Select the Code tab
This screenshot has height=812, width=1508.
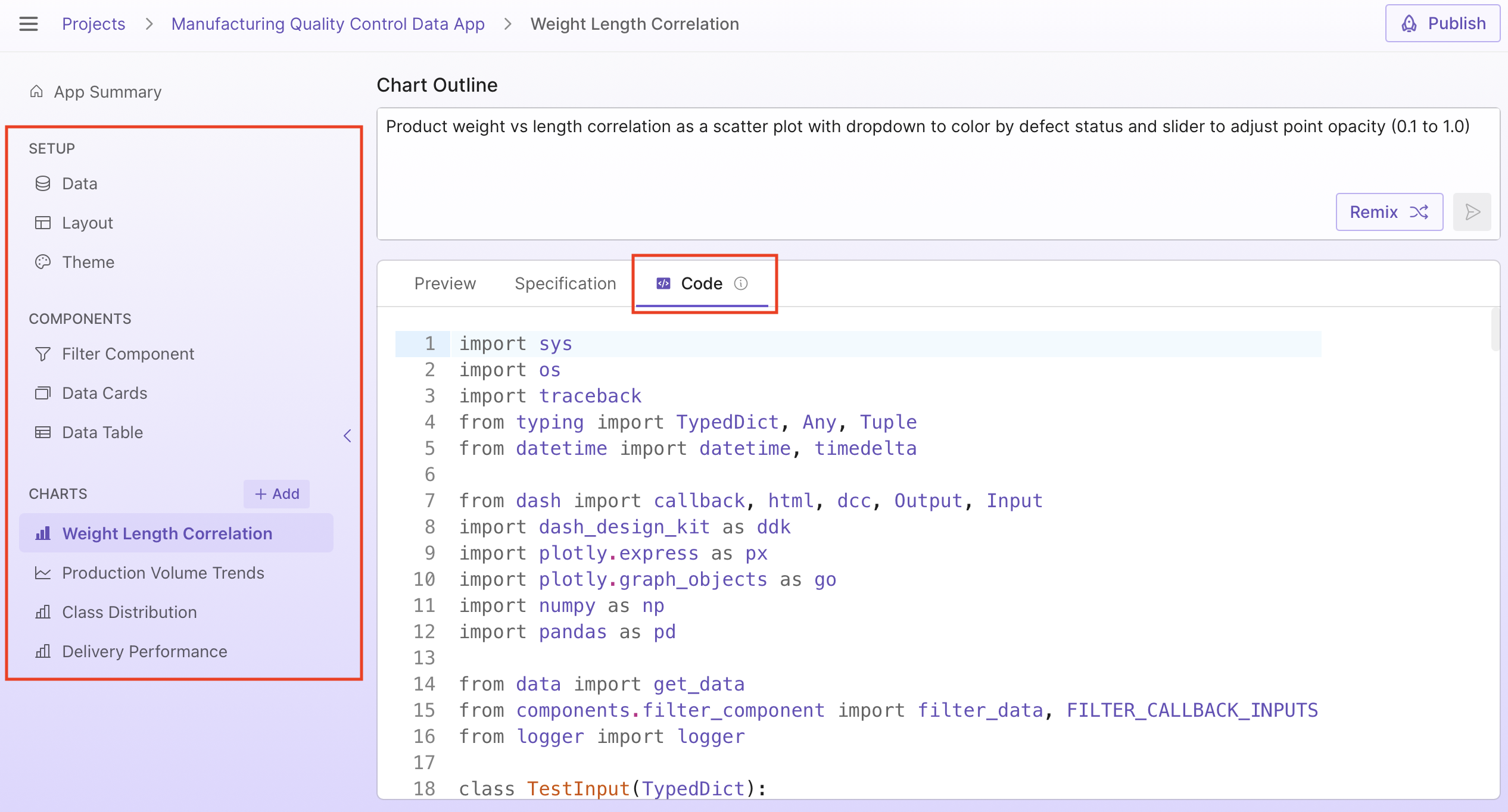(x=701, y=283)
